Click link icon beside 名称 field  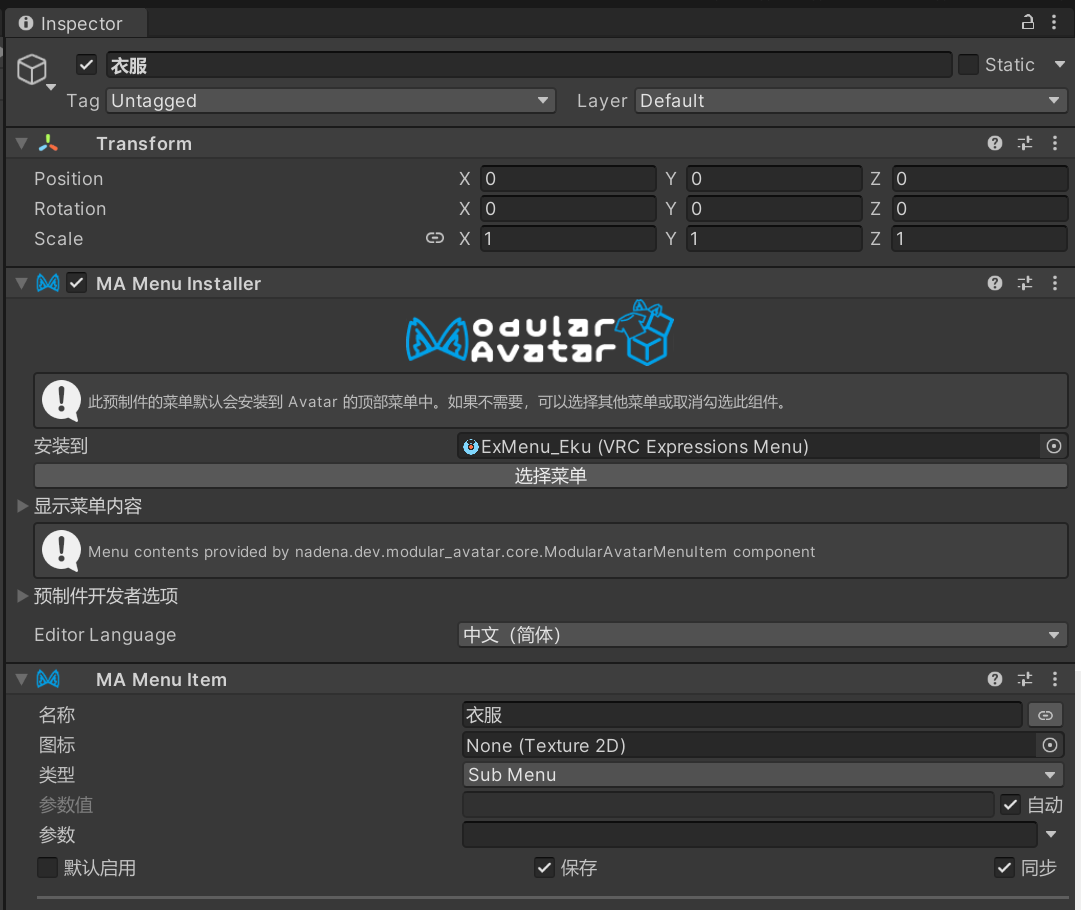(x=1045, y=715)
